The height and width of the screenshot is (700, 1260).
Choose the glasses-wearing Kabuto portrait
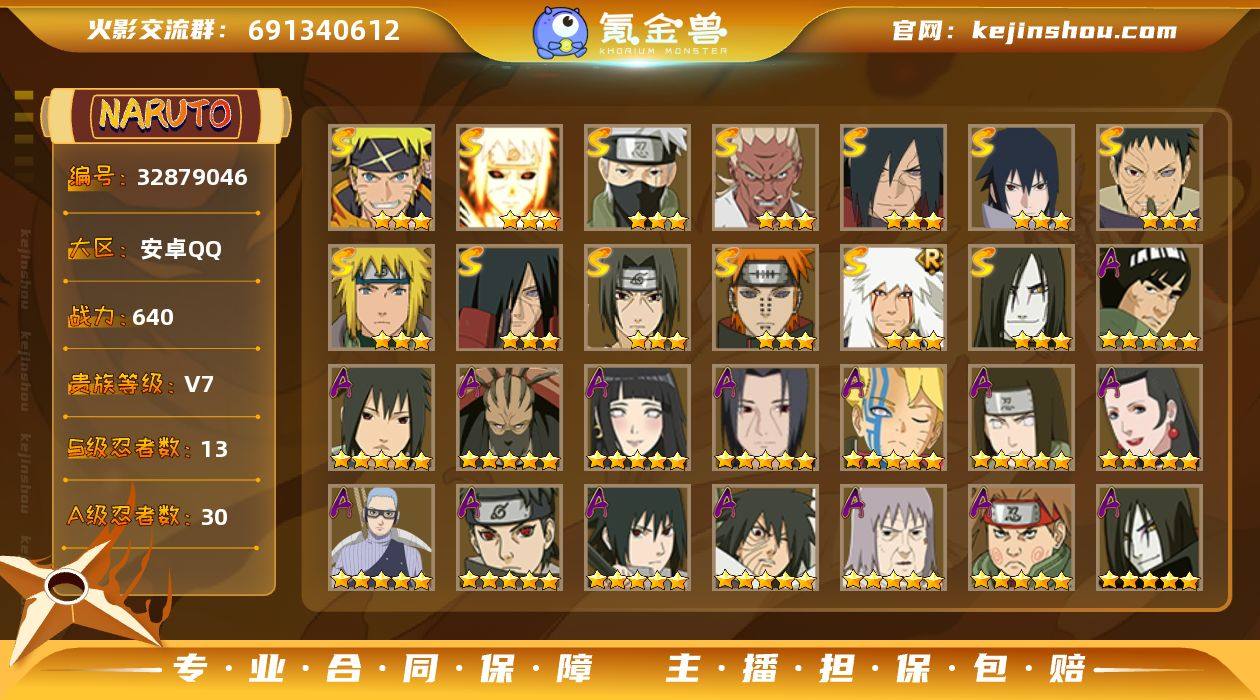[x=382, y=538]
